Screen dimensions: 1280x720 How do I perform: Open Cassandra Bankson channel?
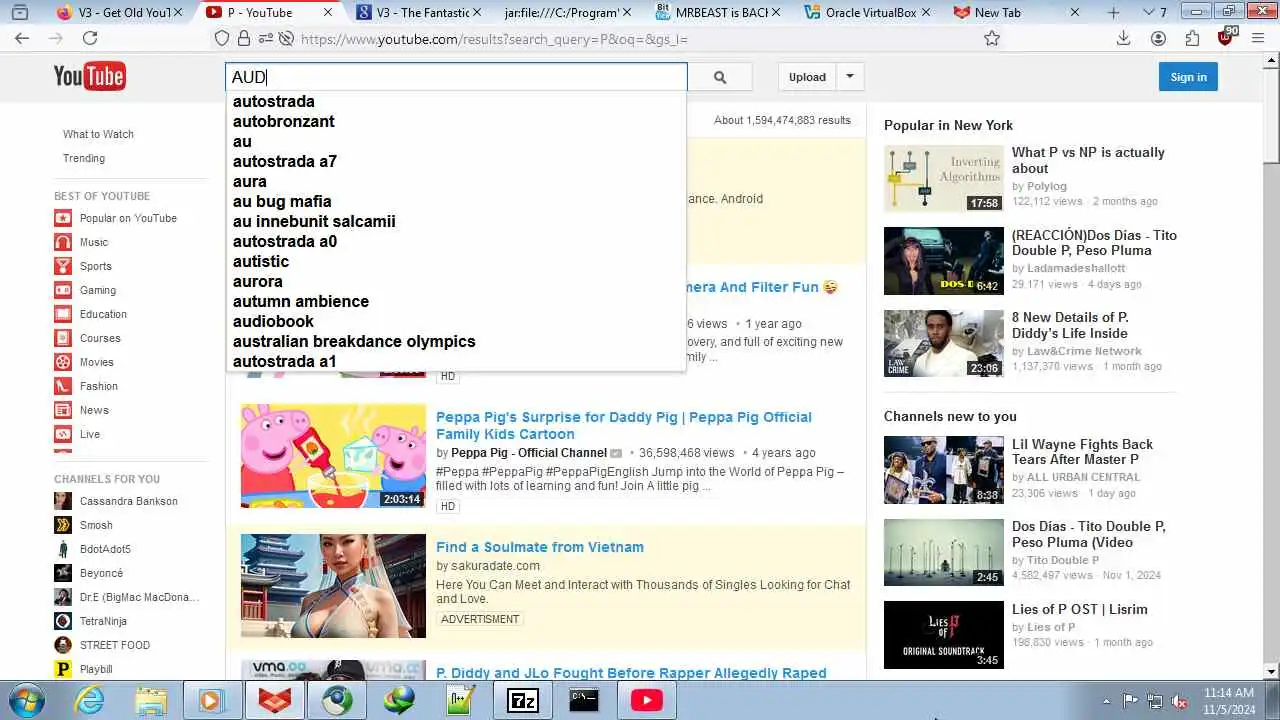tap(128, 501)
